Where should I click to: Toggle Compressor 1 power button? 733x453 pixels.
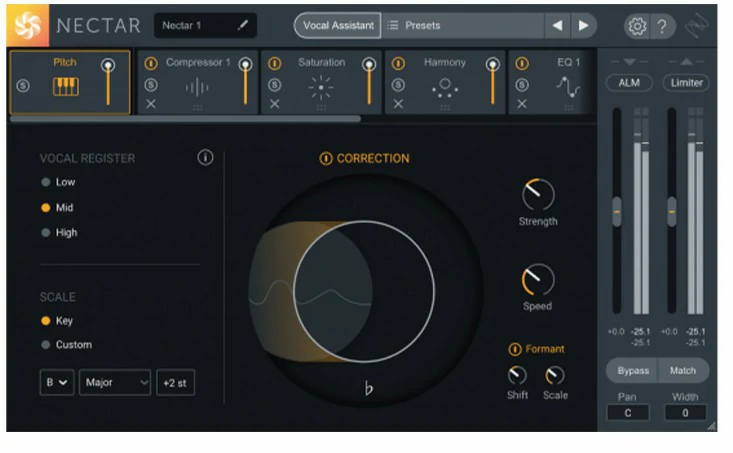pyautogui.click(x=151, y=63)
